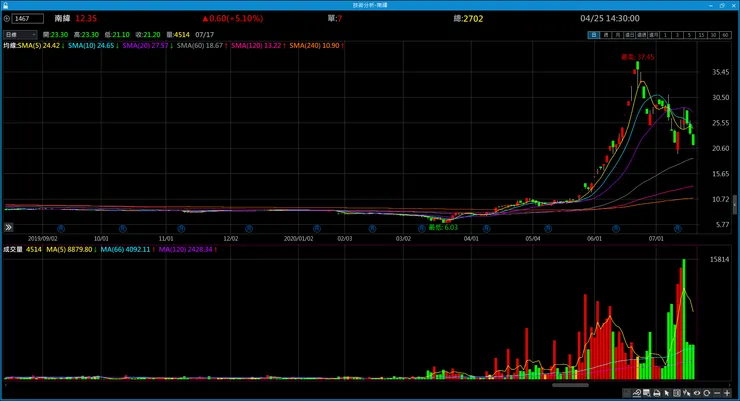The height and width of the screenshot is (401, 740).
Task: Click the event marker near 2020/01/02 date
Action: (x=317, y=228)
